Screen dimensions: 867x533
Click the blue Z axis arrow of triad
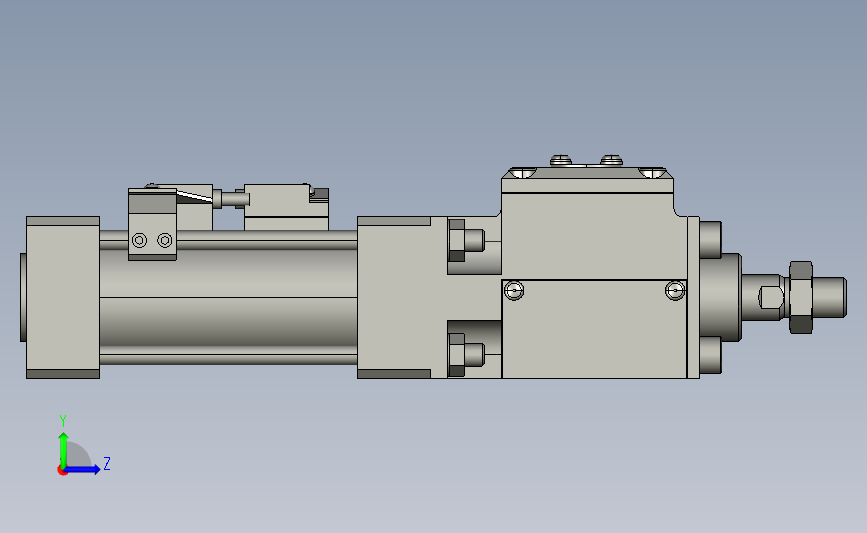pos(83,469)
